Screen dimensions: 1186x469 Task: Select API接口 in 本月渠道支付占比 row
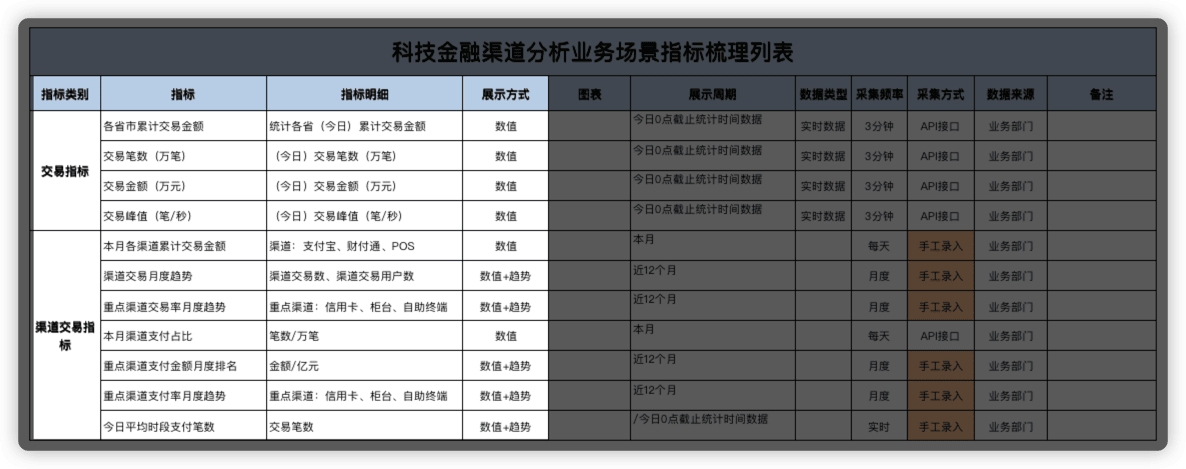pos(941,336)
